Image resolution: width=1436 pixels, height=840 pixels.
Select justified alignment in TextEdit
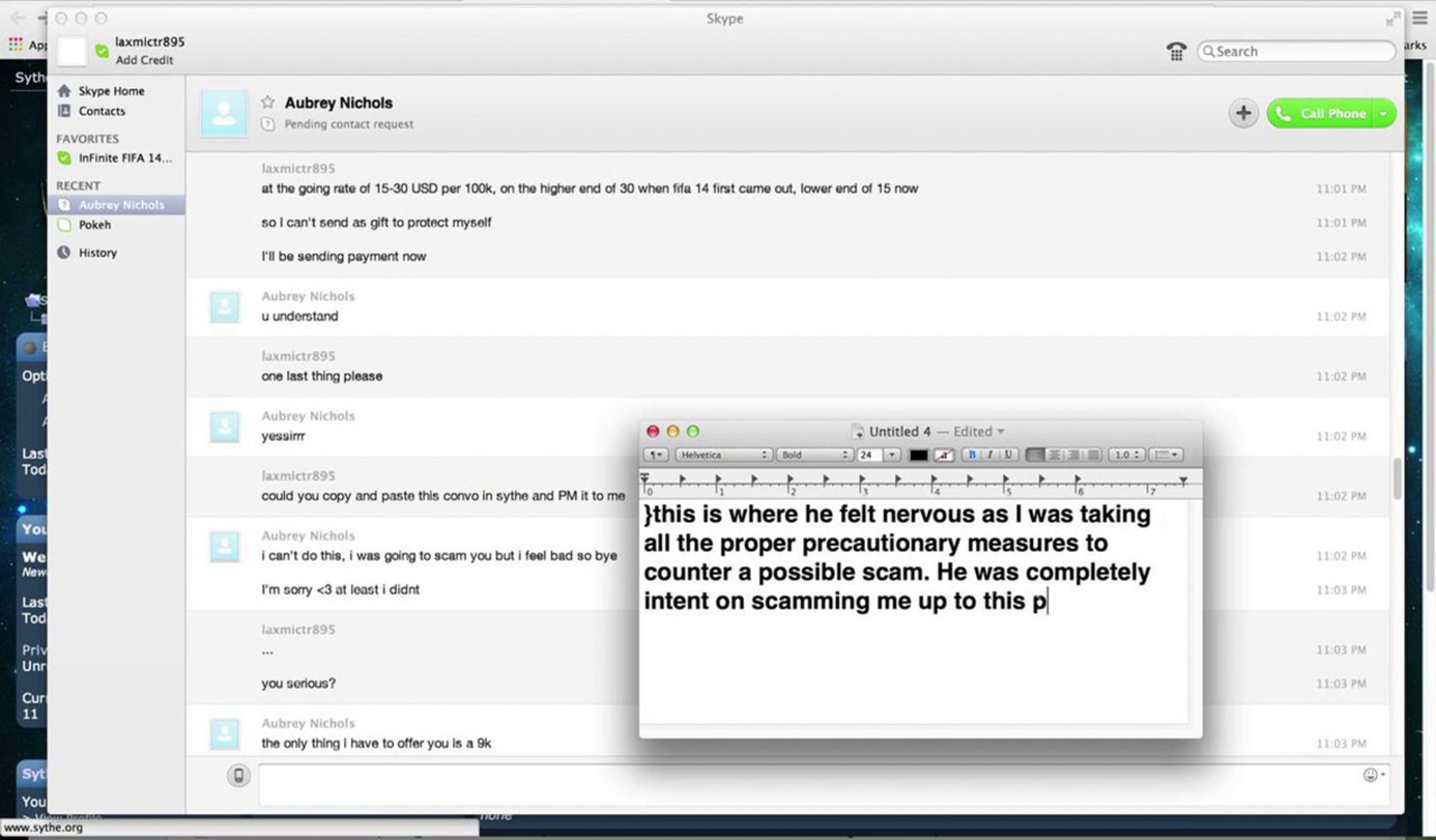coord(1093,455)
